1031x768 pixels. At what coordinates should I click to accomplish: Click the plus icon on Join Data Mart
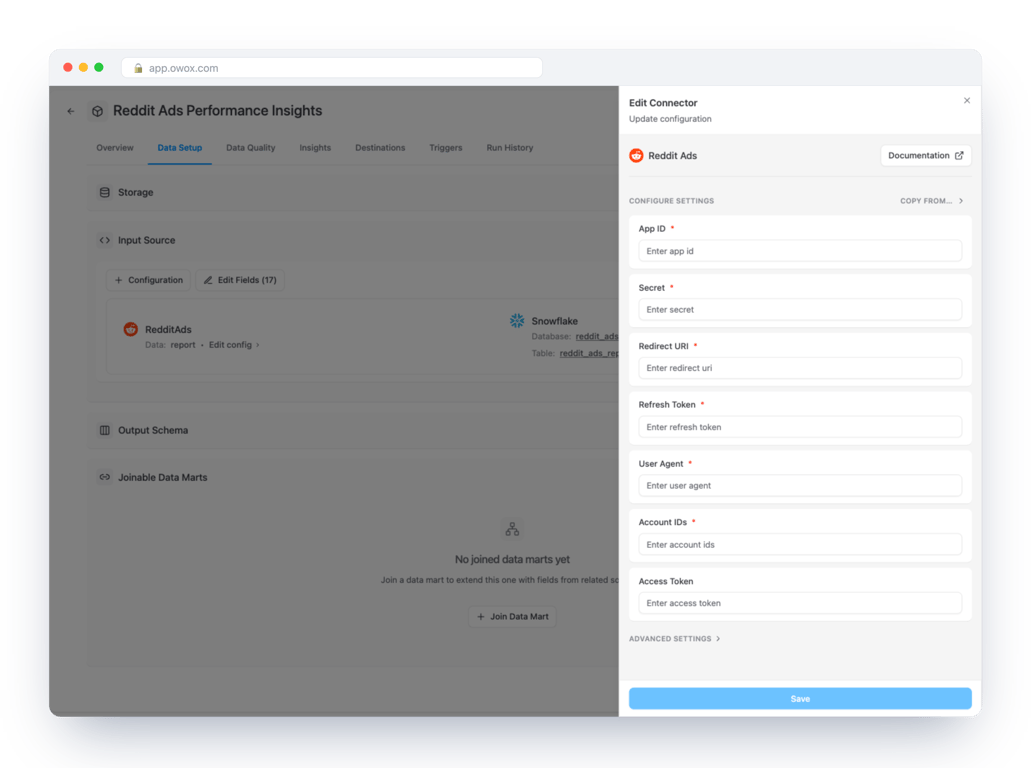pos(481,617)
